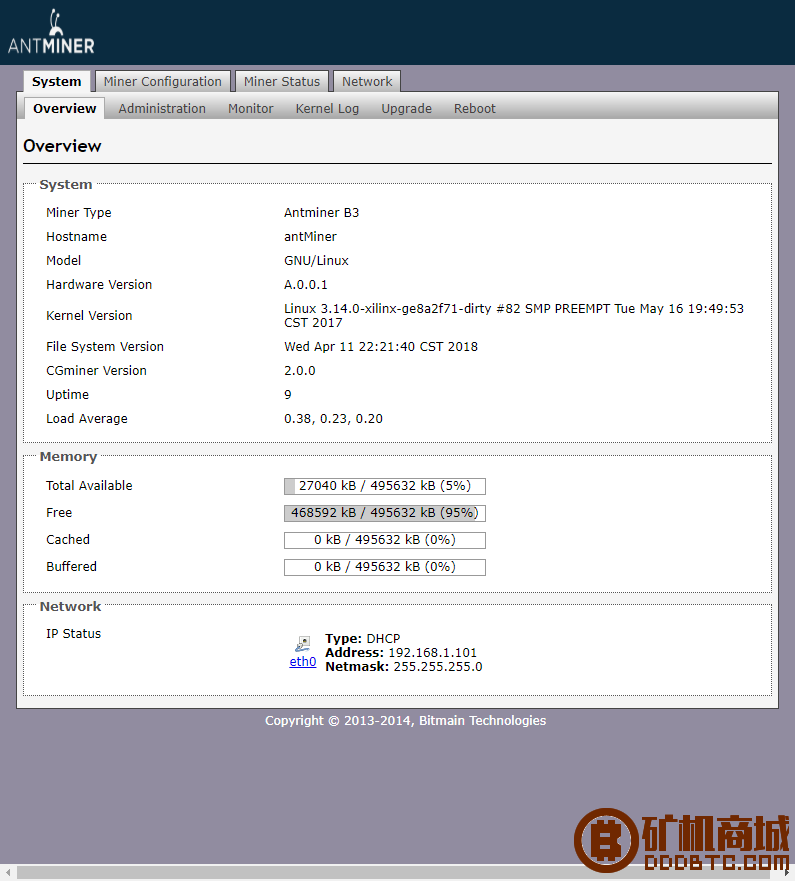
Task: Open the Administration sub-tab
Action: tap(162, 108)
